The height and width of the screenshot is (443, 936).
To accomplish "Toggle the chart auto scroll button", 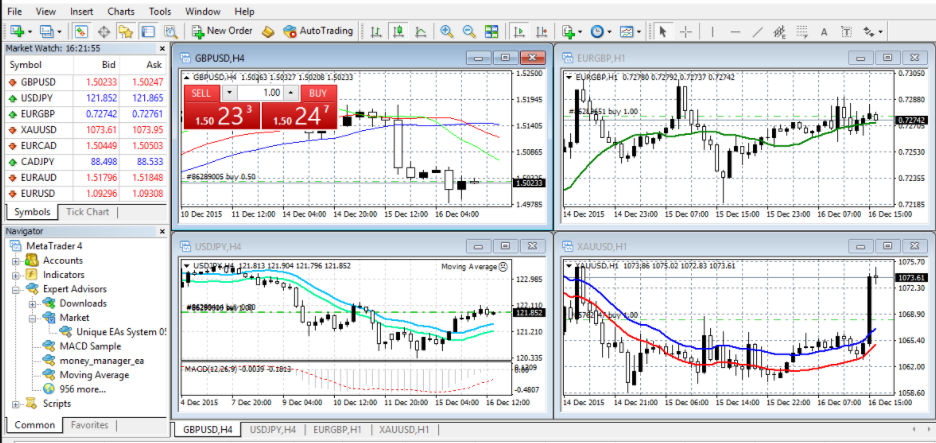I will click(x=519, y=32).
